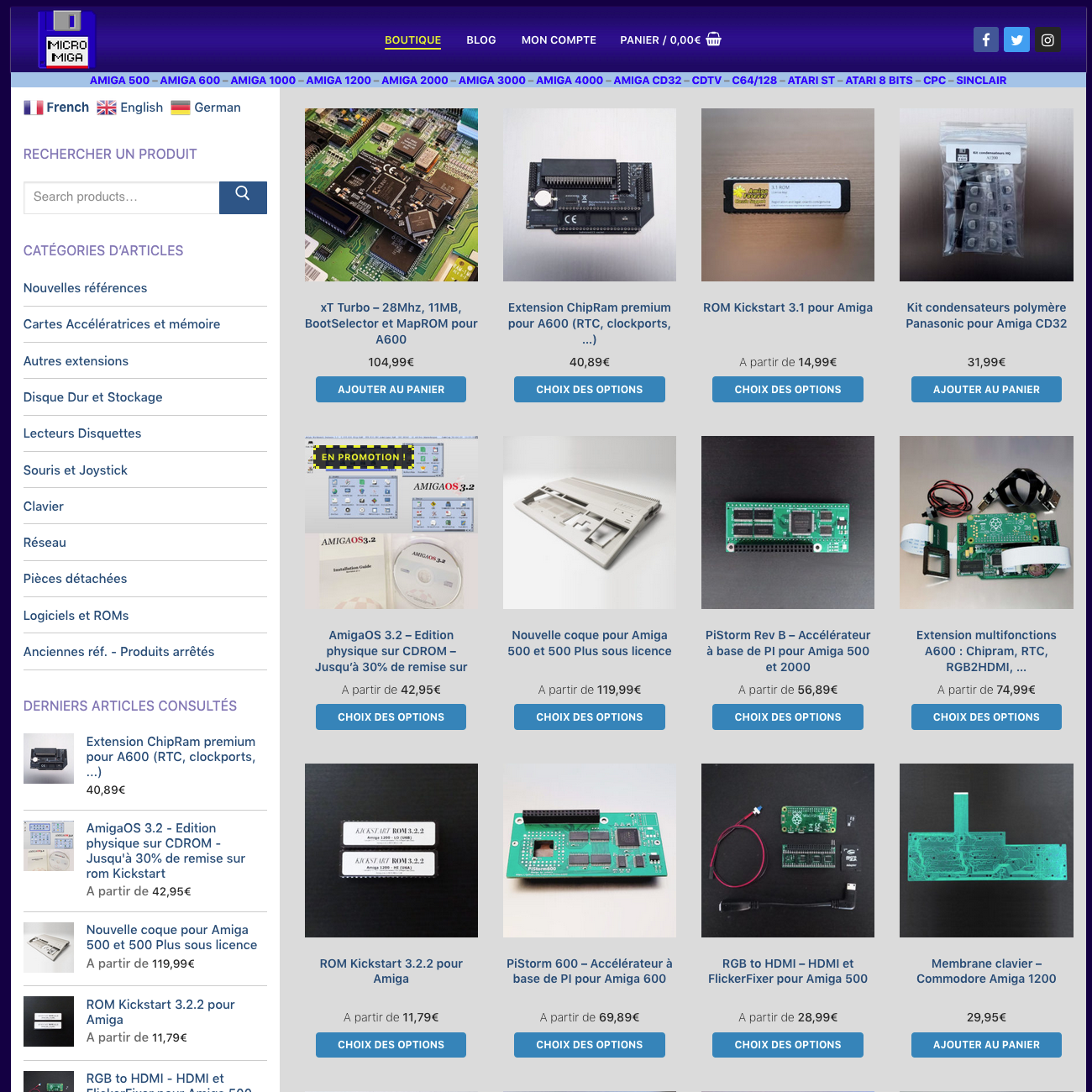The height and width of the screenshot is (1092, 1092).
Task: Choose options for PiStorm 600
Action: click(590, 1045)
